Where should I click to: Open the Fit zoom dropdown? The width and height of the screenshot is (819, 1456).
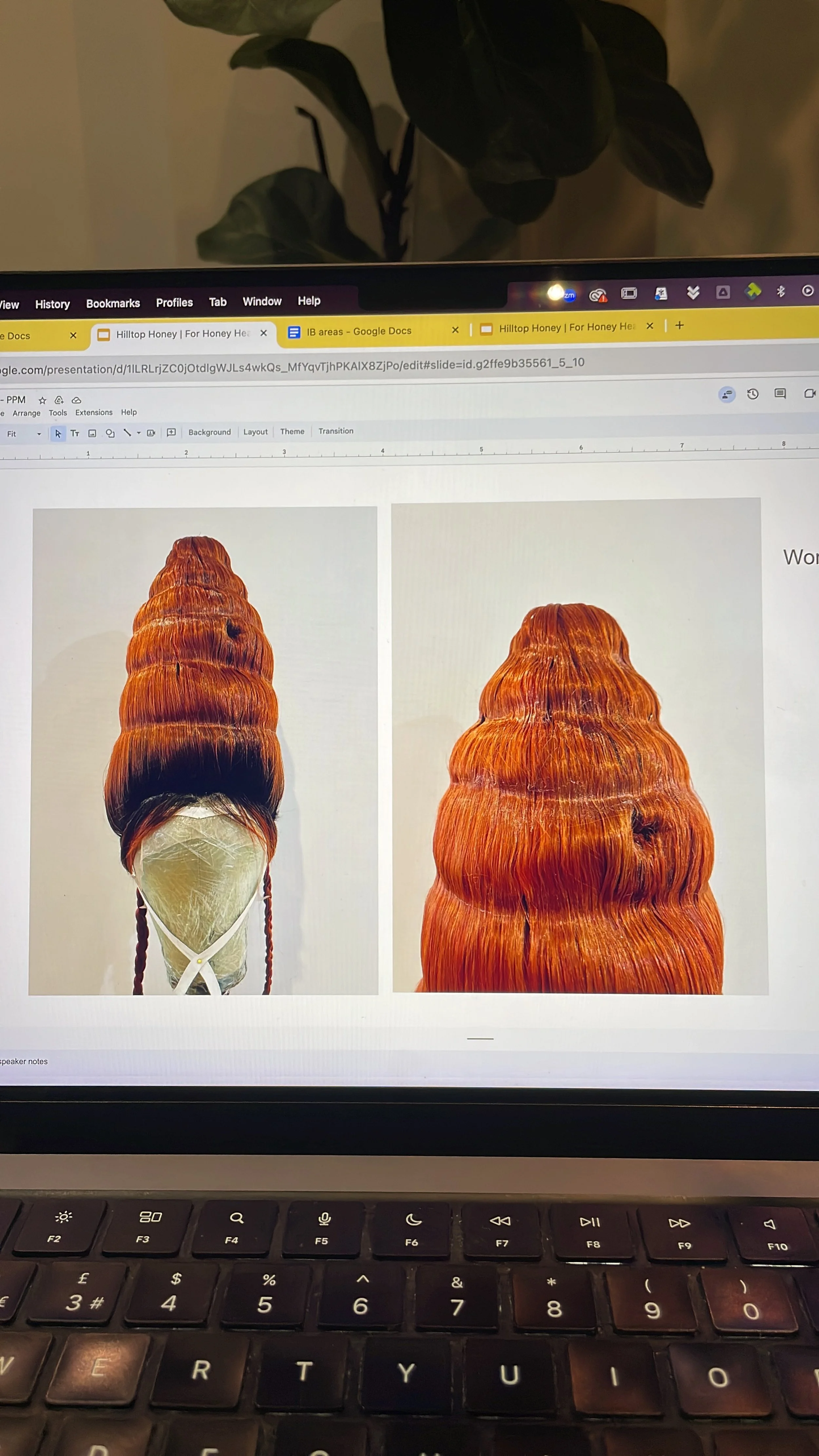(23, 434)
